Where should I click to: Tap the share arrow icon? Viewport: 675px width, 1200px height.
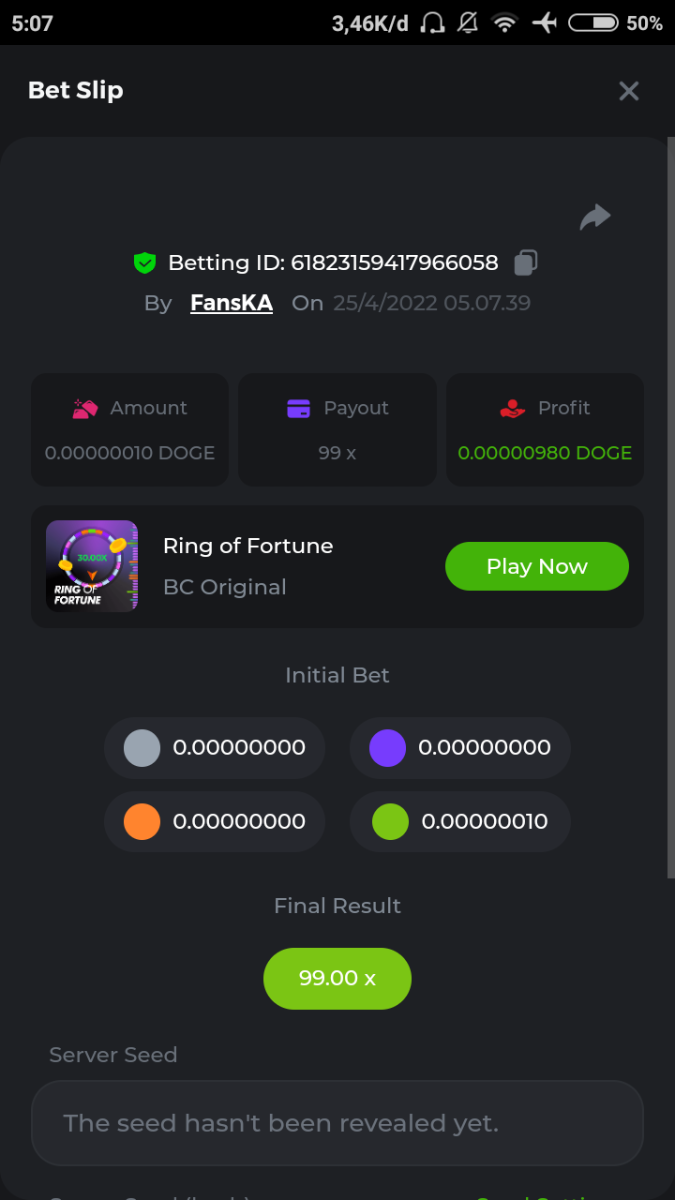595,217
